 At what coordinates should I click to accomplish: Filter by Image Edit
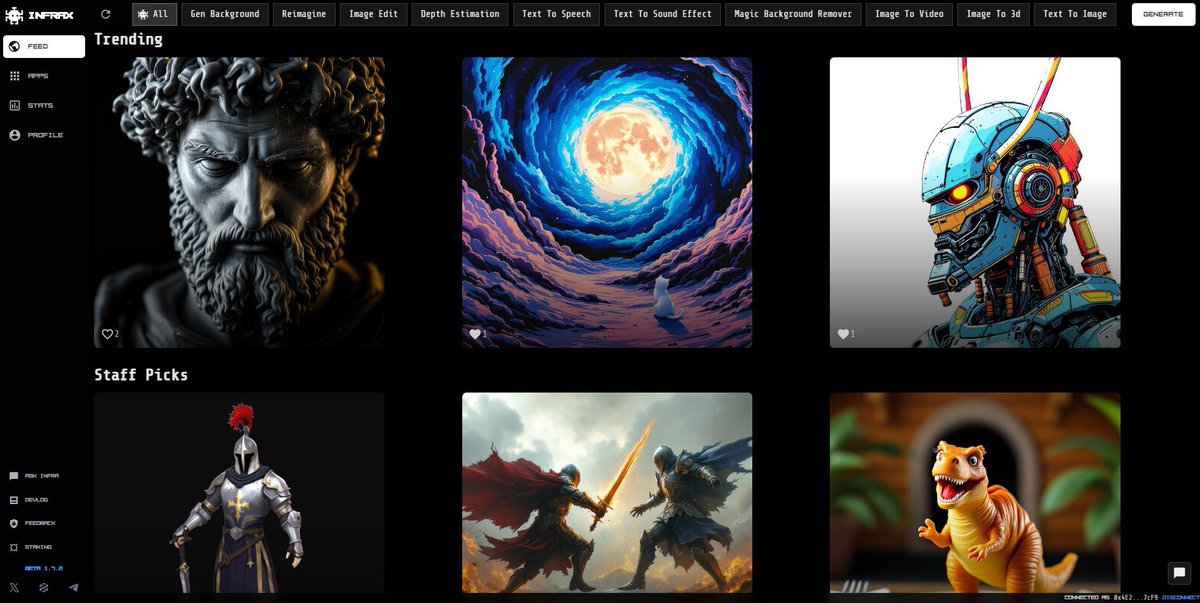click(x=374, y=14)
